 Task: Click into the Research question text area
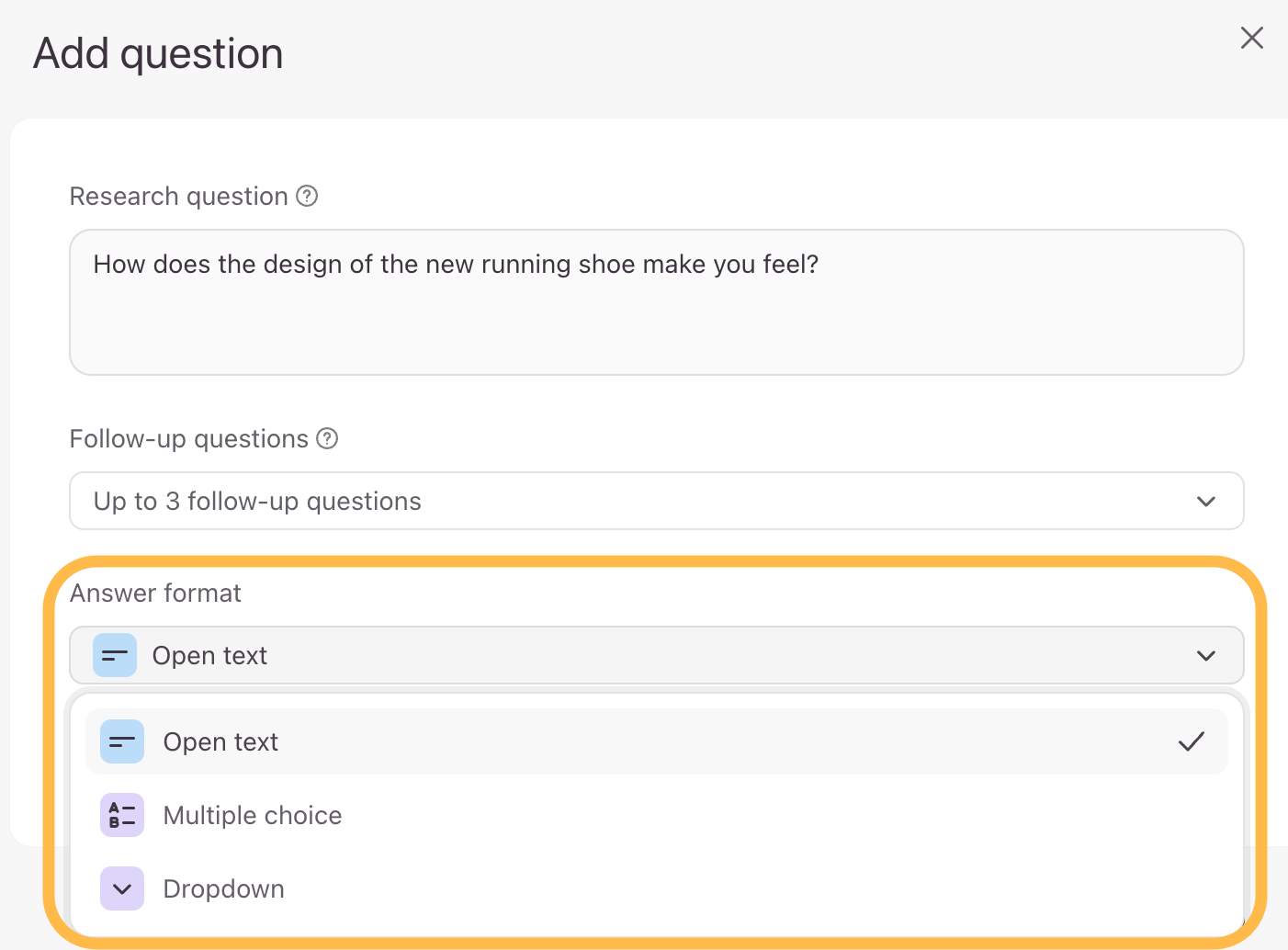657,302
